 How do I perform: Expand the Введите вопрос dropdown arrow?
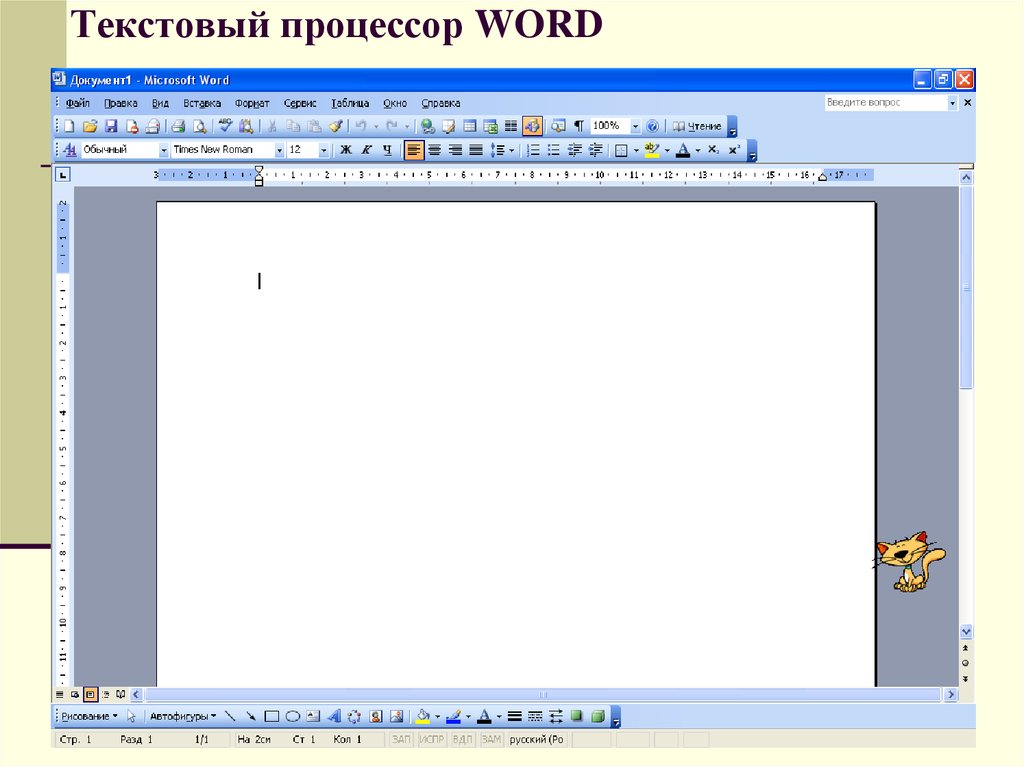(x=952, y=103)
